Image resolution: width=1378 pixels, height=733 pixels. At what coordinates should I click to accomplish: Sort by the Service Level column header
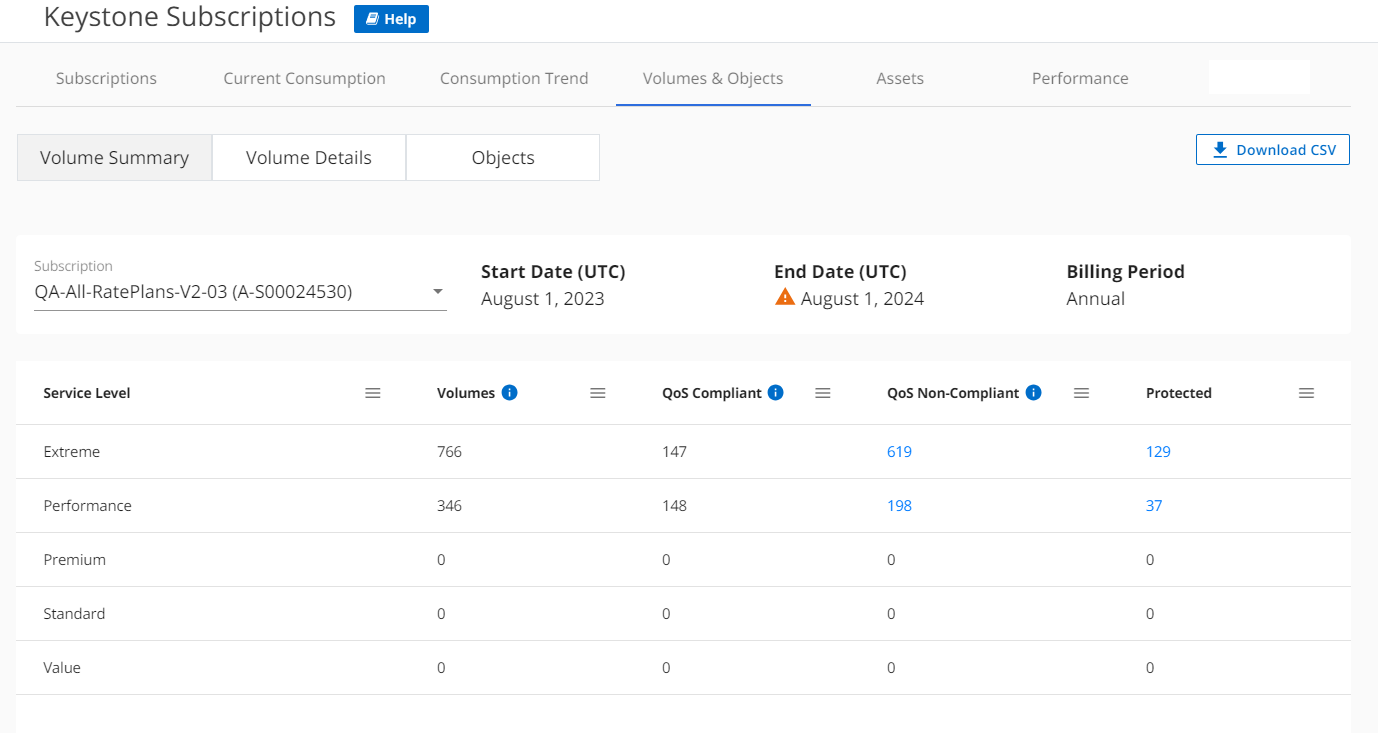[87, 393]
